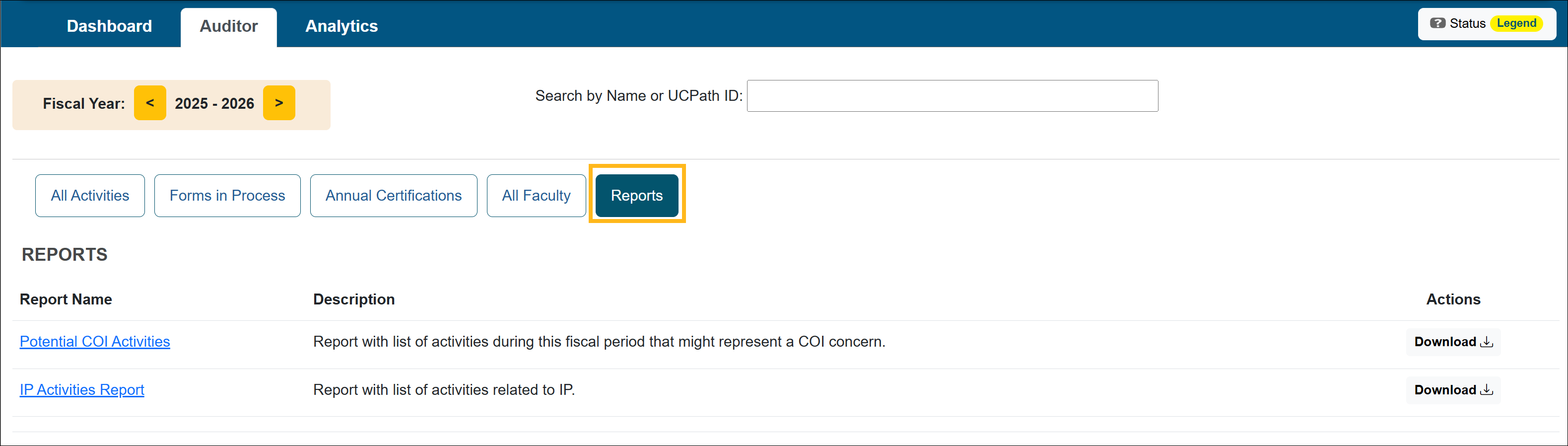Viewport: 1568px width, 446px height.
Task: Advance to next fiscal year arrow
Action: pyautogui.click(x=279, y=103)
